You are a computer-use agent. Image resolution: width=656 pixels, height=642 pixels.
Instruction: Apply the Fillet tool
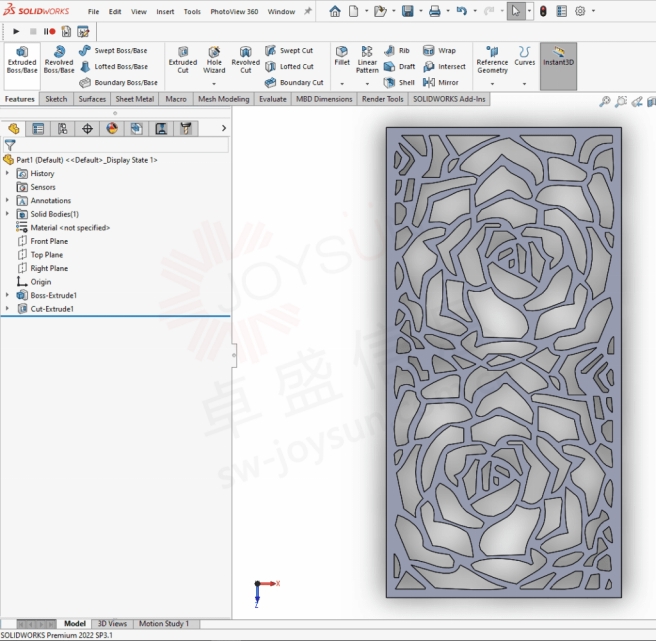[342, 56]
